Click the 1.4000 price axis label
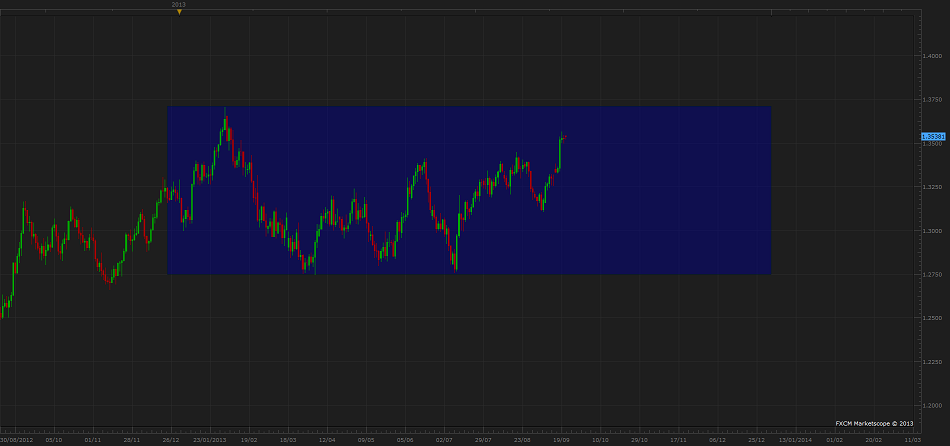This screenshot has height=446, width=950. point(932,56)
